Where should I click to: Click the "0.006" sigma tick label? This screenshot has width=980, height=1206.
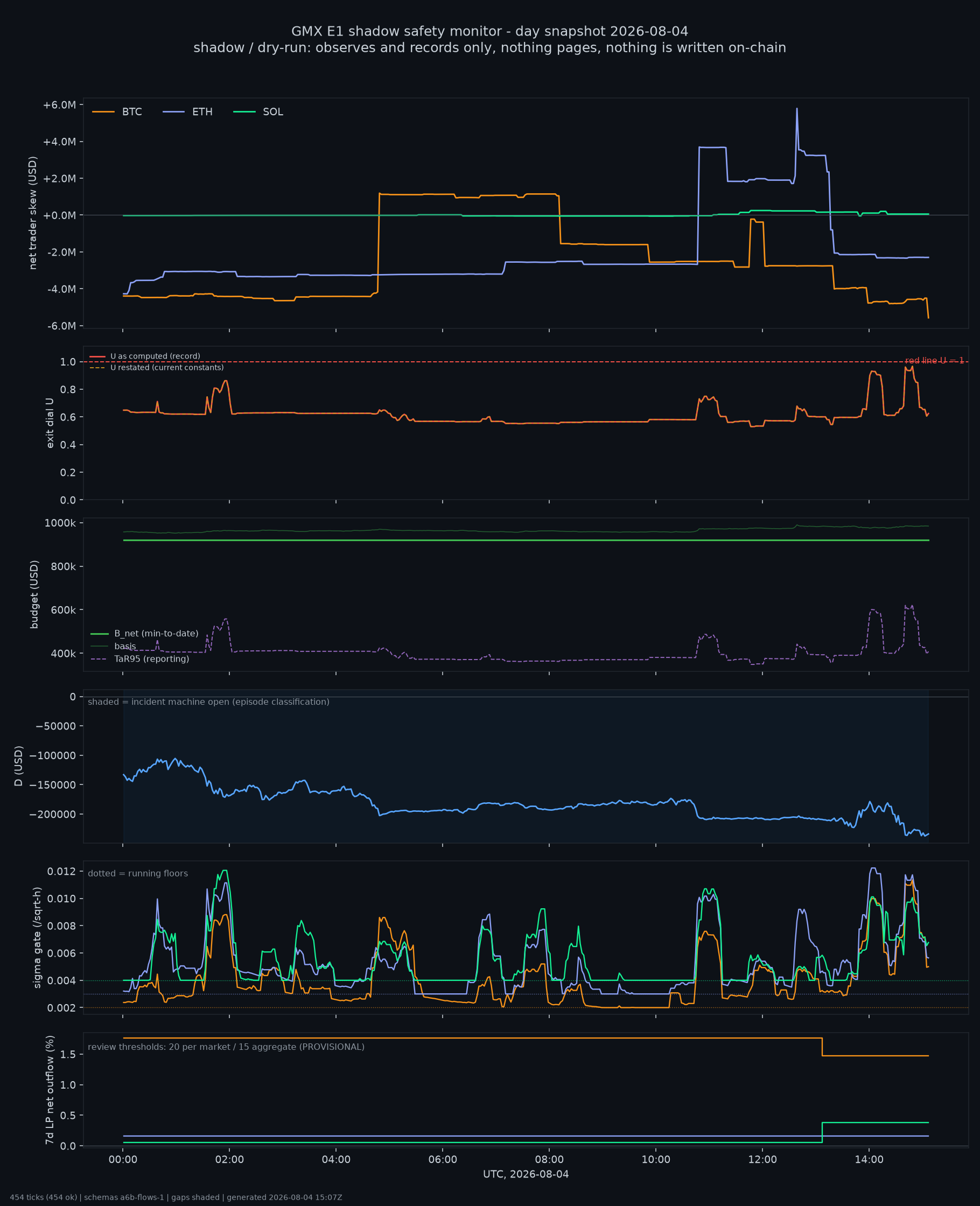[x=61, y=953]
